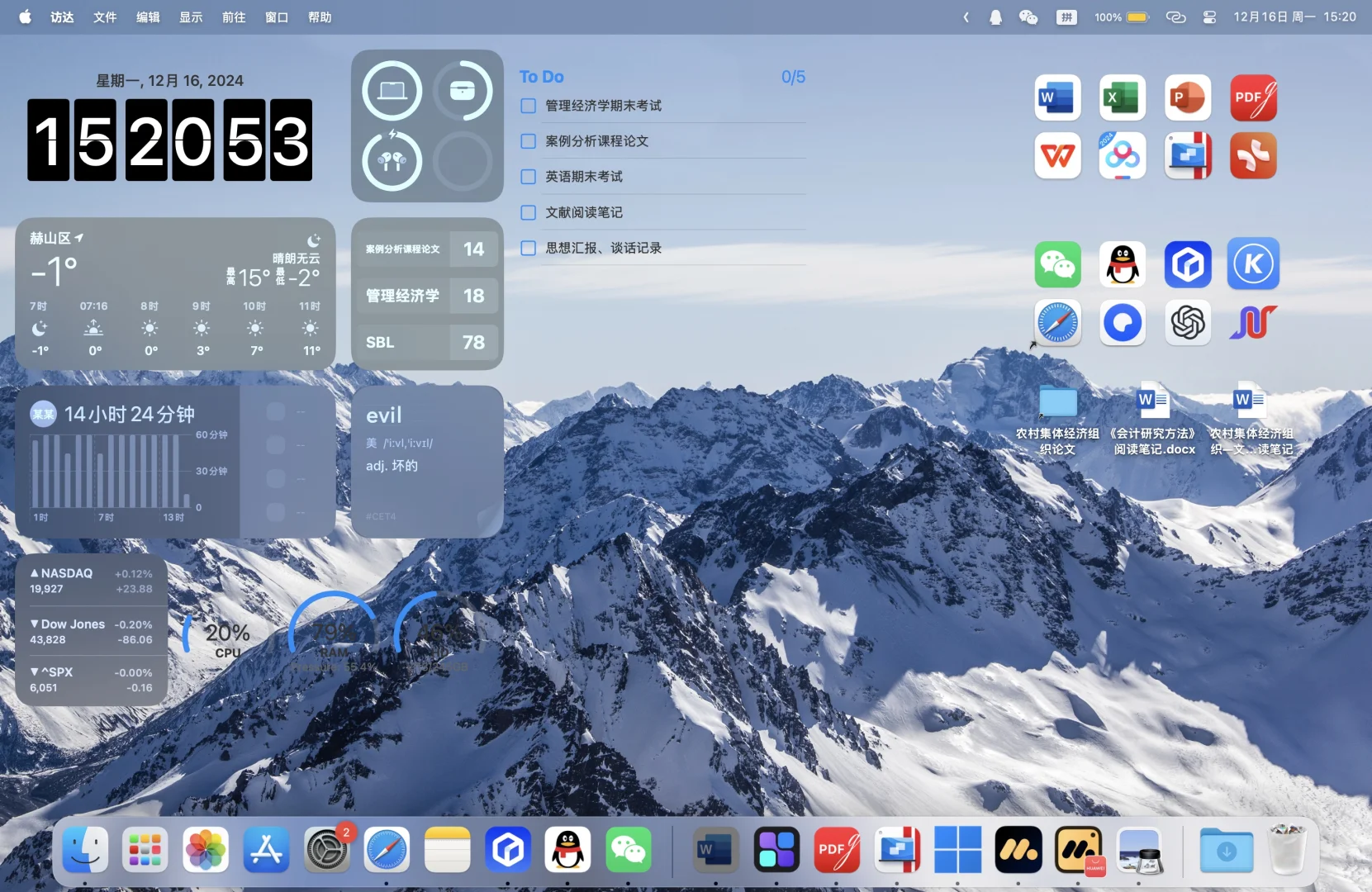Click the NASDAQ stock row
The image size is (1372, 892).
tap(92, 581)
